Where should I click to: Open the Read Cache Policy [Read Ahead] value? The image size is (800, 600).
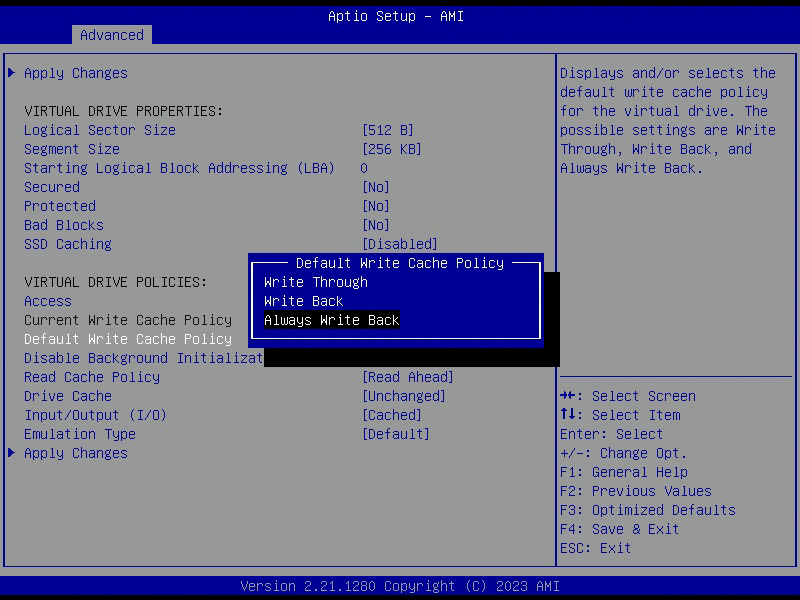coord(408,377)
